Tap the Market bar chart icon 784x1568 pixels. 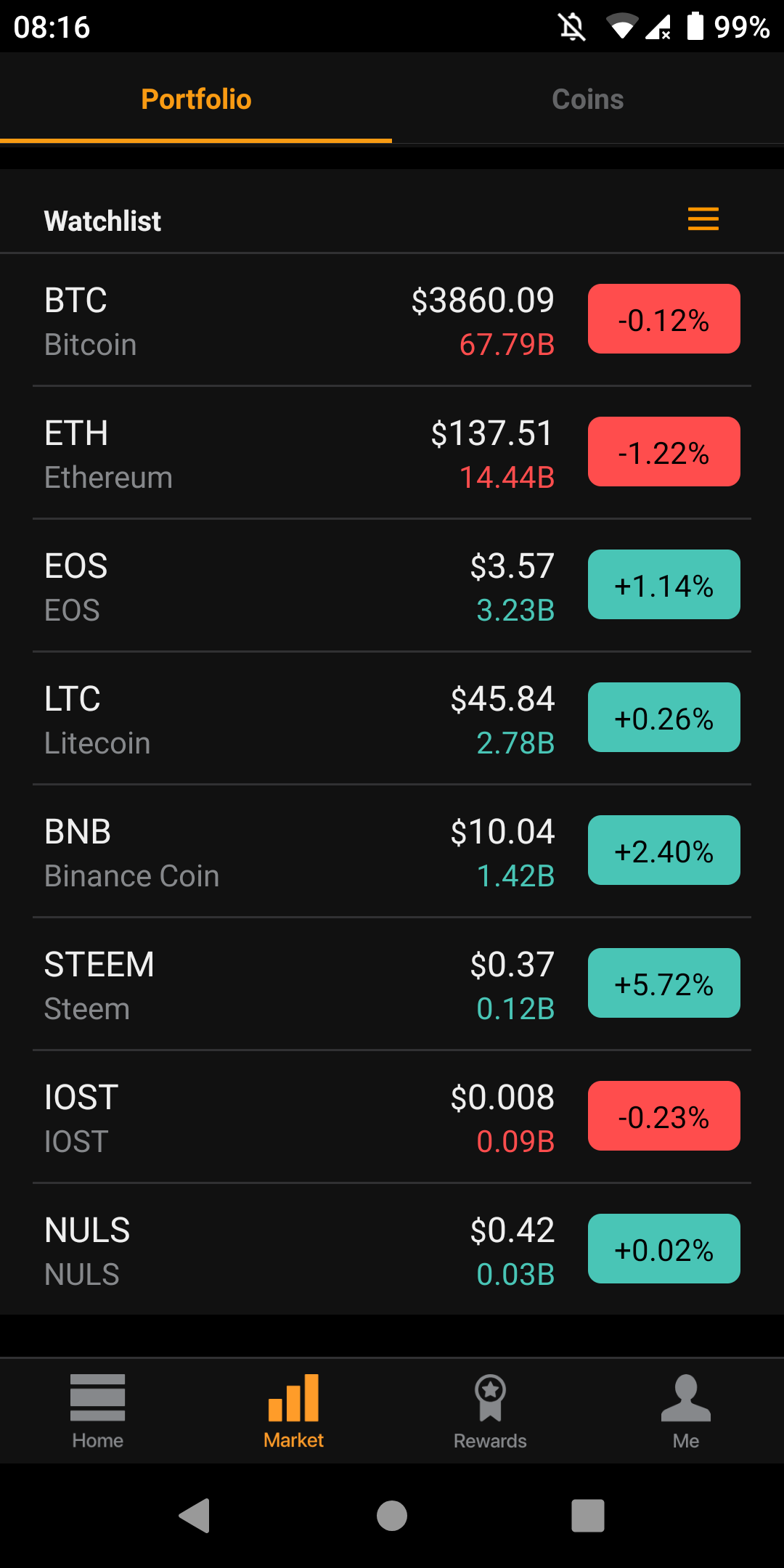coord(293,1398)
